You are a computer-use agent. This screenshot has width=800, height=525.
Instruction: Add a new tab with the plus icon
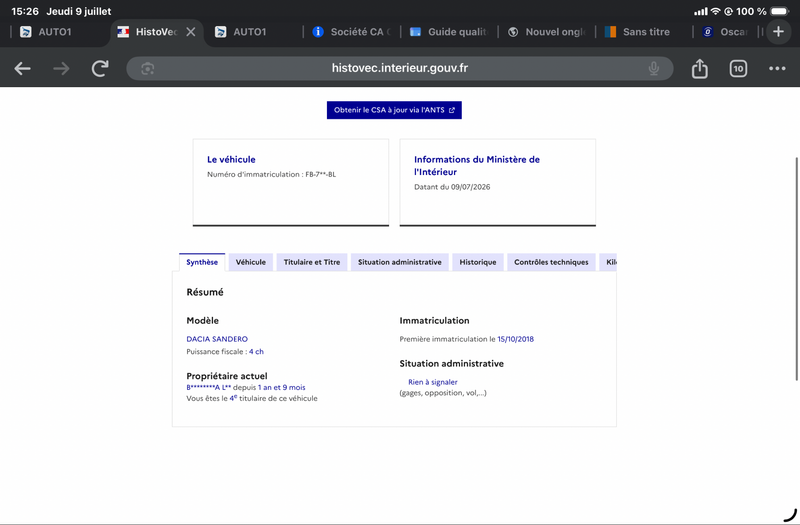[778, 32]
